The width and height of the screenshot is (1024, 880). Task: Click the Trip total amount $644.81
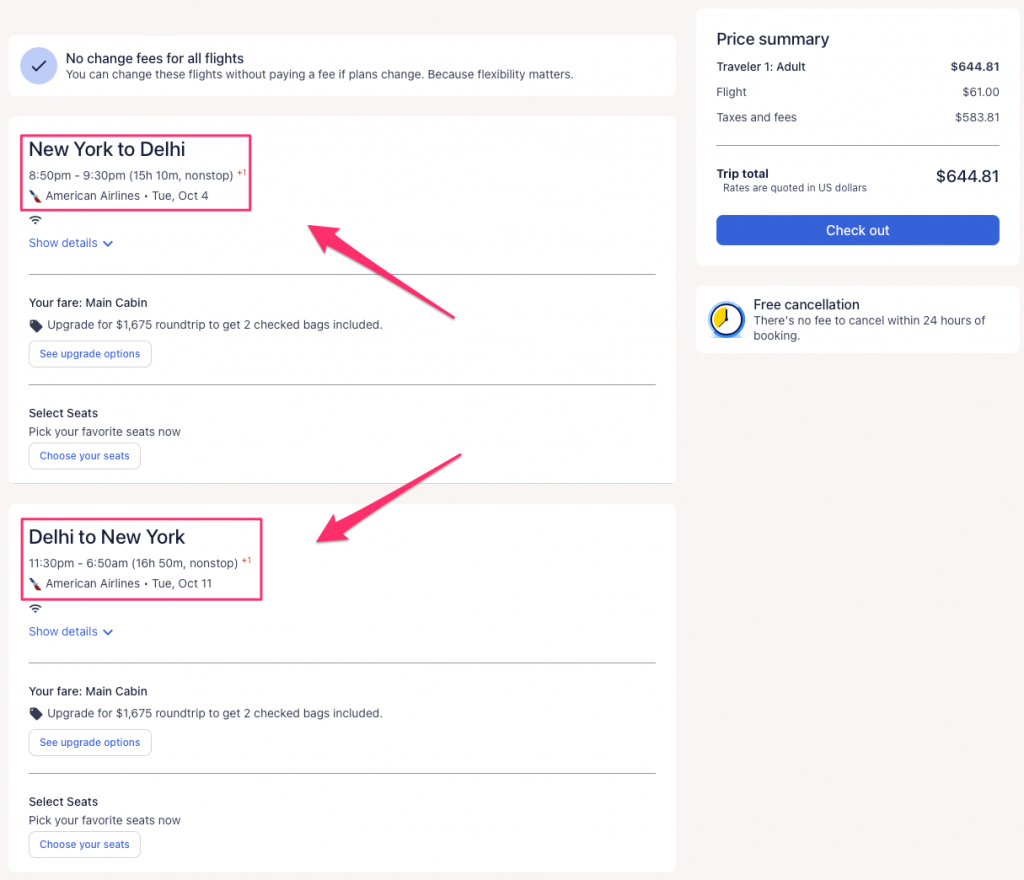tap(967, 177)
